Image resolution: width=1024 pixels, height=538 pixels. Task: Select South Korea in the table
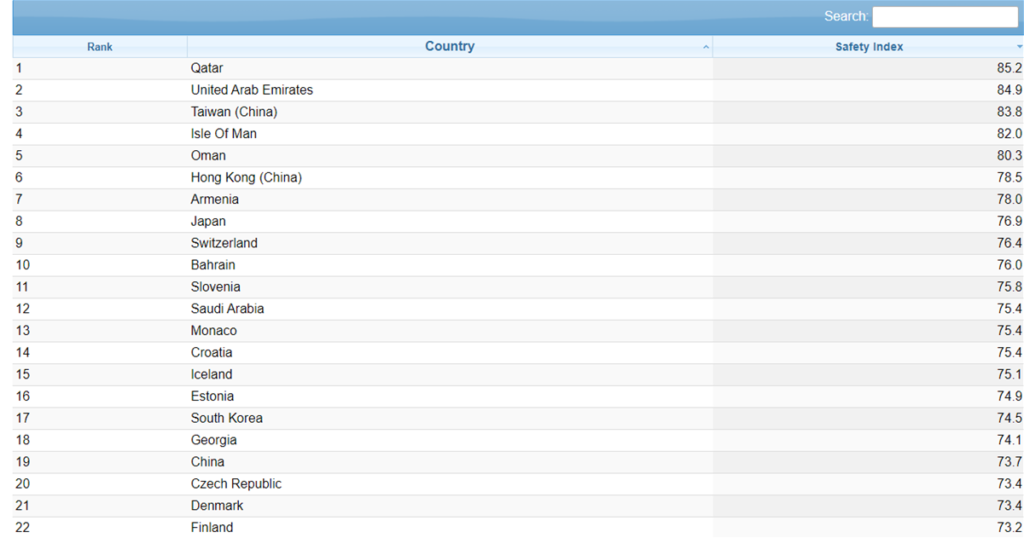point(227,418)
